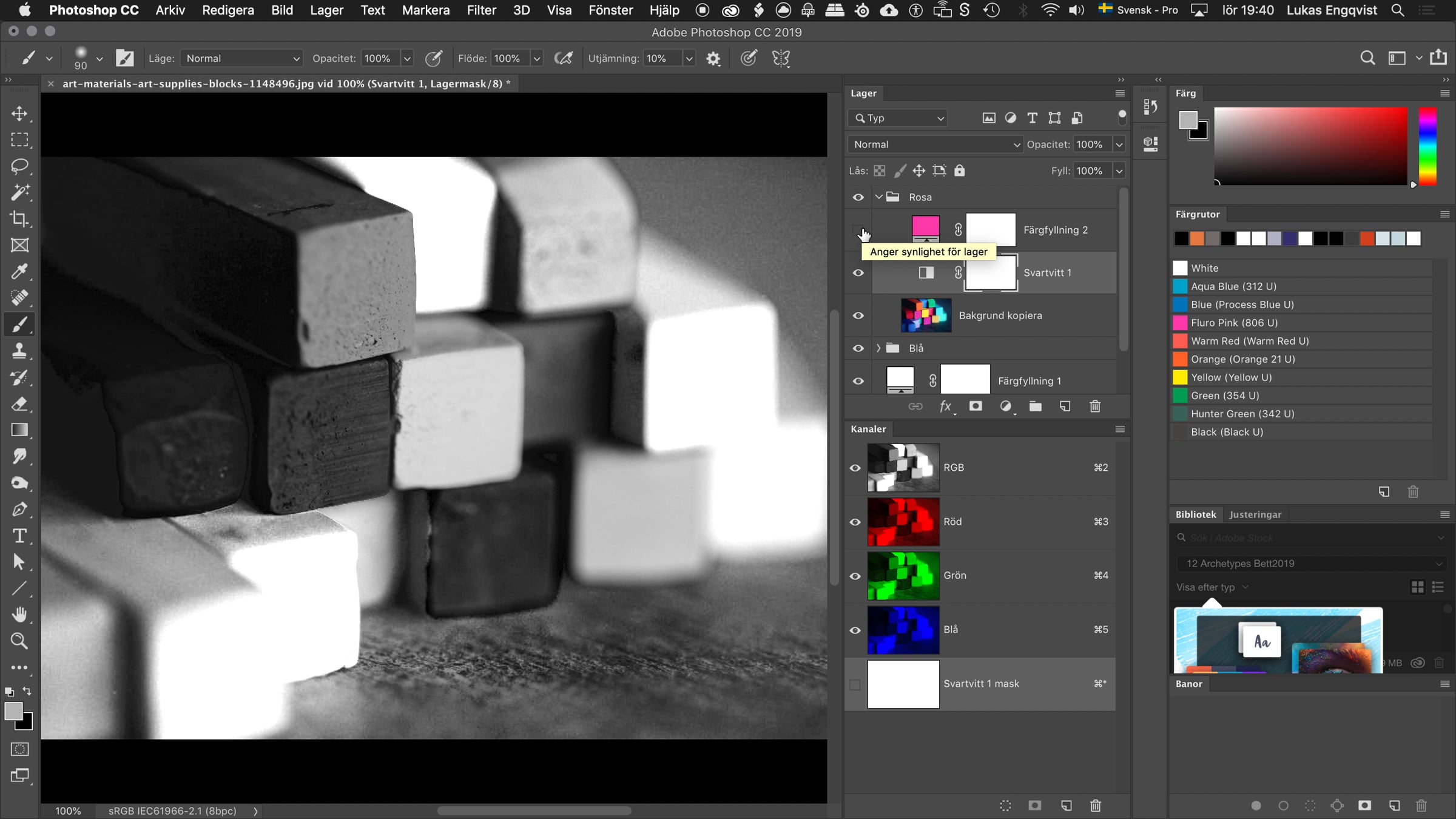Select the Lasso tool

click(x=19, y=166)
